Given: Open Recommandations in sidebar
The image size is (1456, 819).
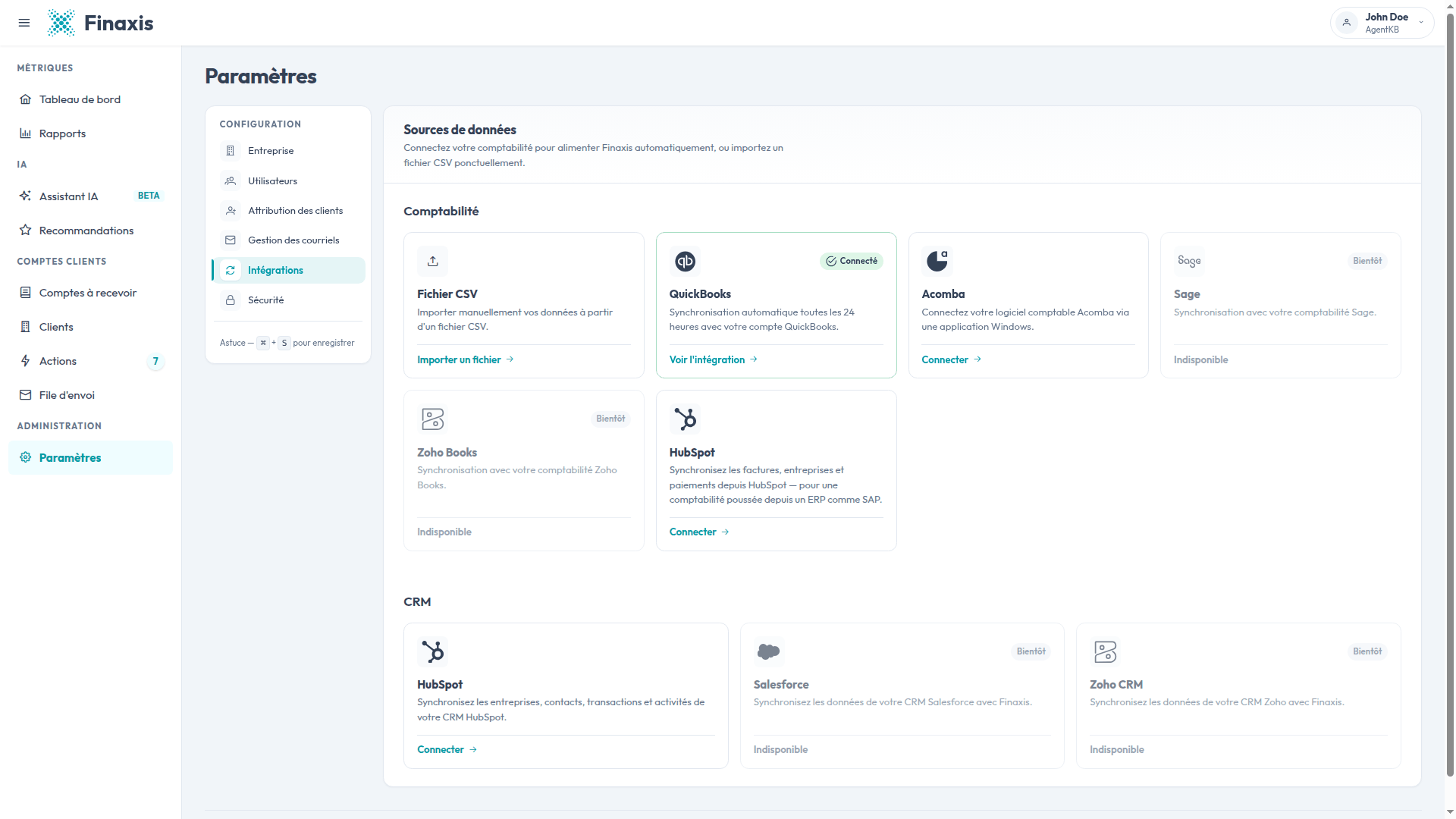Looking at the screenshot, I should pyautogui.click(x=90, y=230).
